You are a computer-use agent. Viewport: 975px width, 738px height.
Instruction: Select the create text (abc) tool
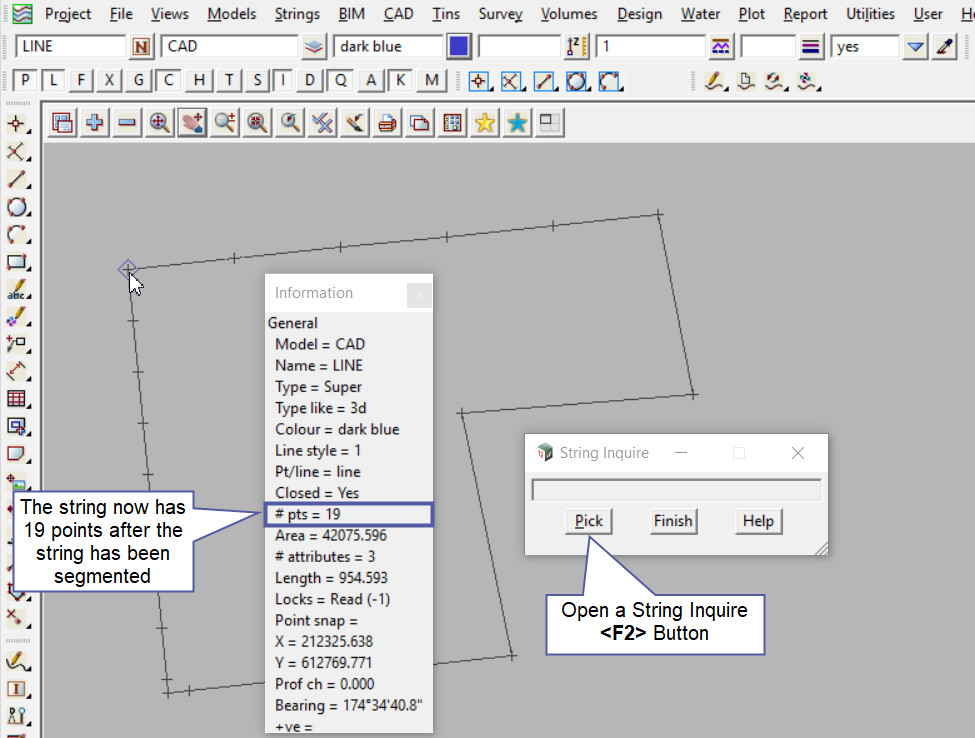(16, 291)
